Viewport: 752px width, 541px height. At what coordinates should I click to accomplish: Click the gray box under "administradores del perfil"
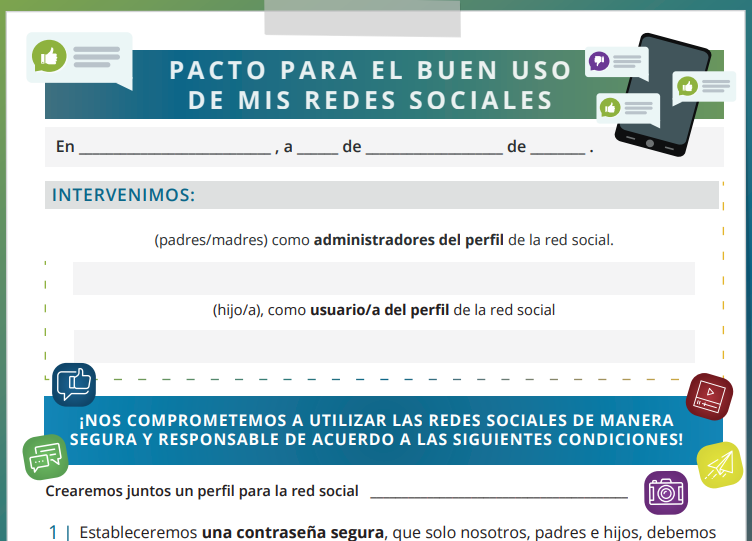tap(384, 278)
